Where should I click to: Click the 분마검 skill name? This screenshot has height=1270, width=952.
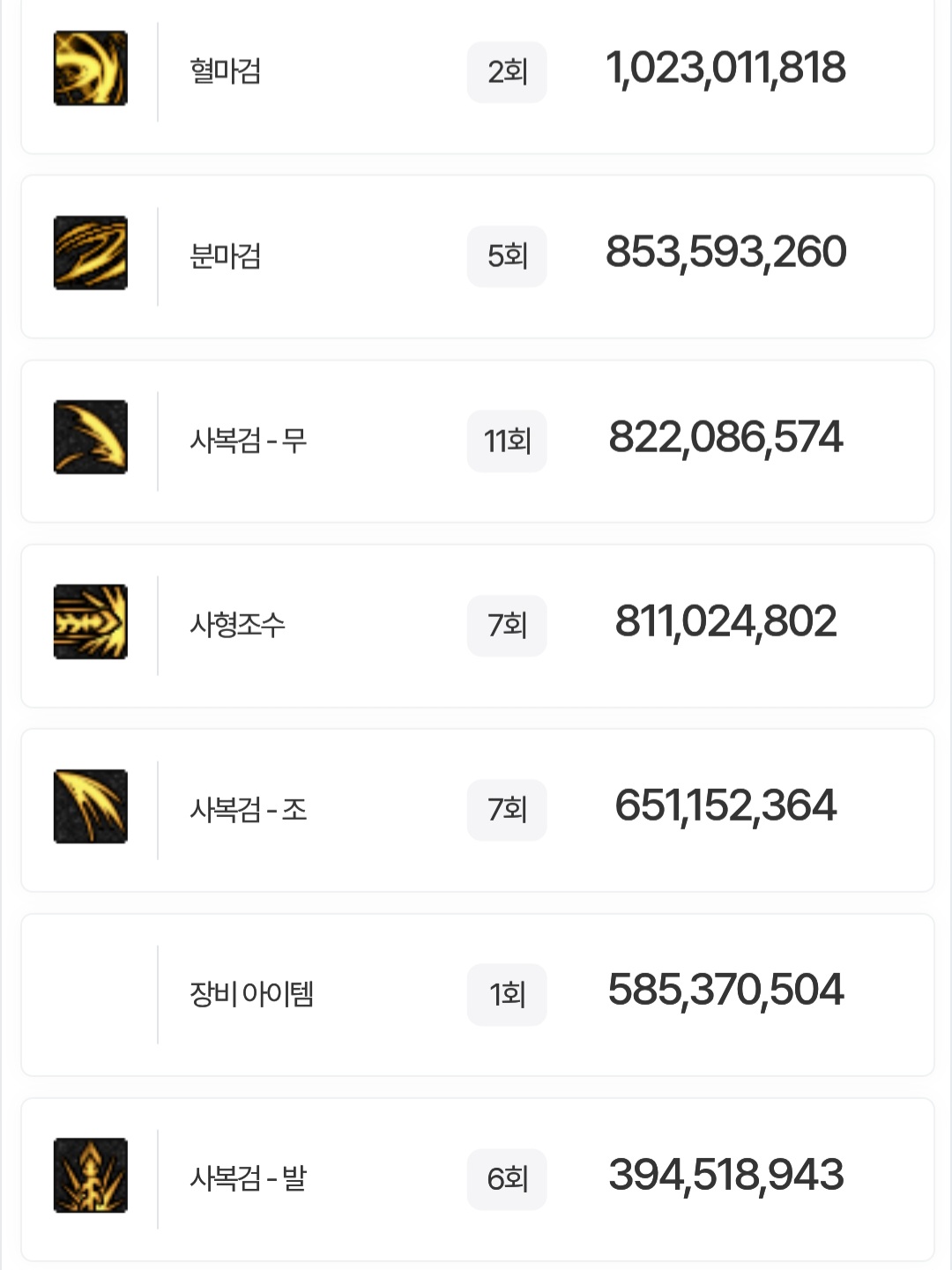point(226,256)
